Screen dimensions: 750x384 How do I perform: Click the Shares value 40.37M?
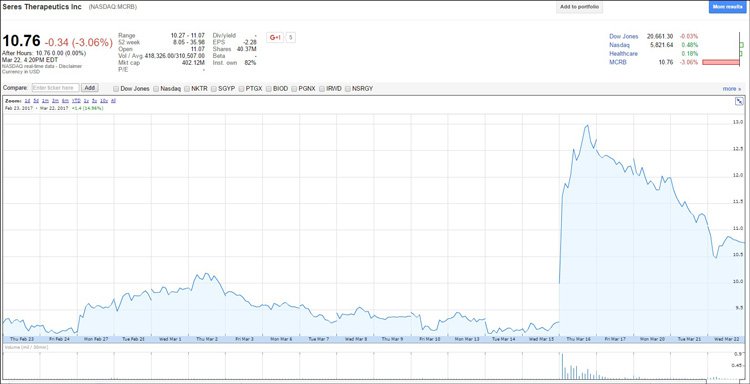(247, 49)
